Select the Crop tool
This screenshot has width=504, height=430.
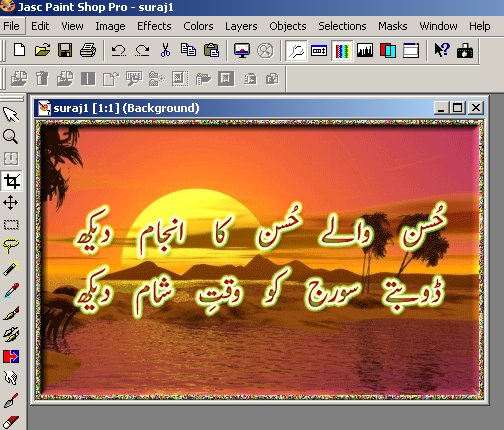point(12,181)
